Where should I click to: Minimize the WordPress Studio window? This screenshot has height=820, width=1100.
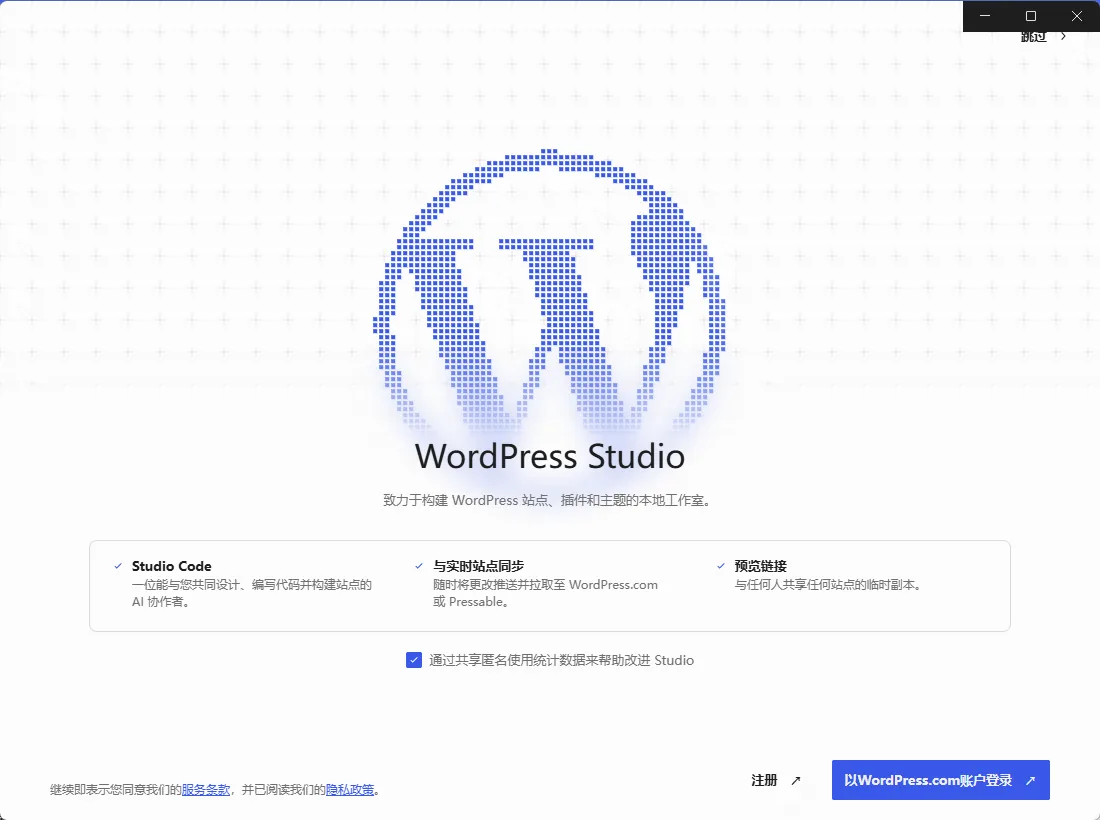(985, 15)
